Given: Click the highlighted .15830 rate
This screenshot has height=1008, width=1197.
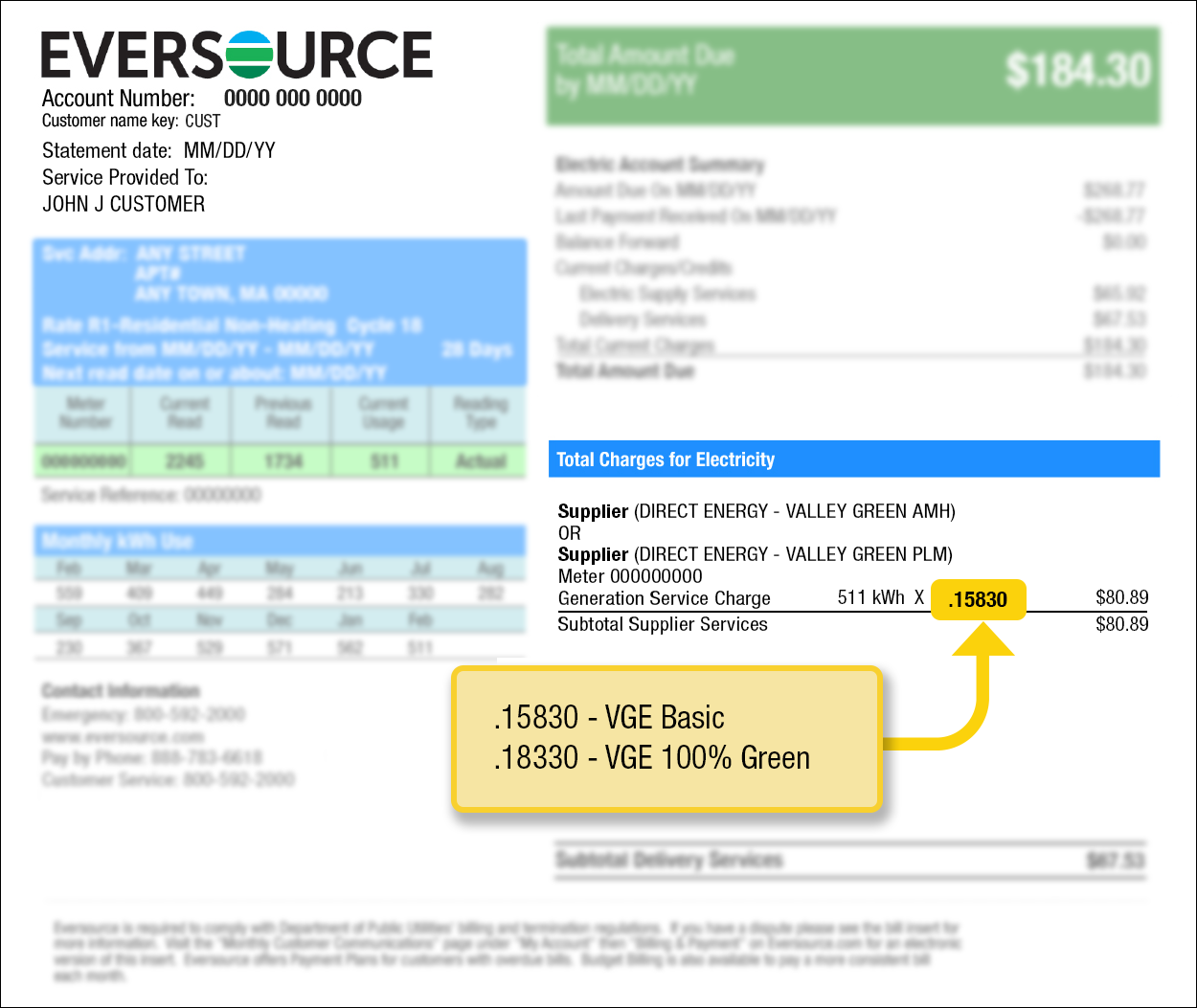Looking at the screenshot, I should (x=978, y=600).
